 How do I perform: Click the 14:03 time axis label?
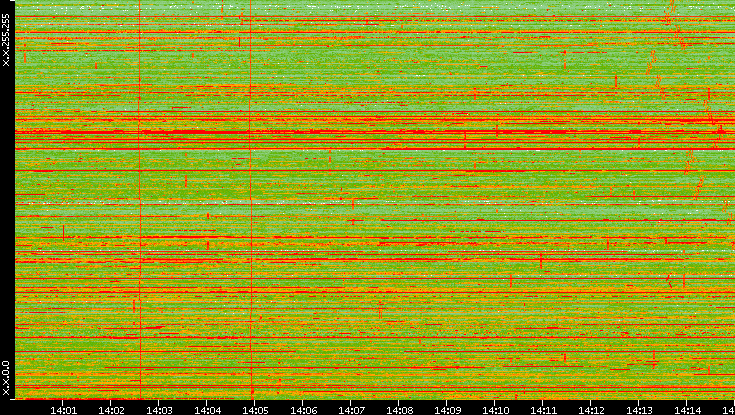click(159, 410)
